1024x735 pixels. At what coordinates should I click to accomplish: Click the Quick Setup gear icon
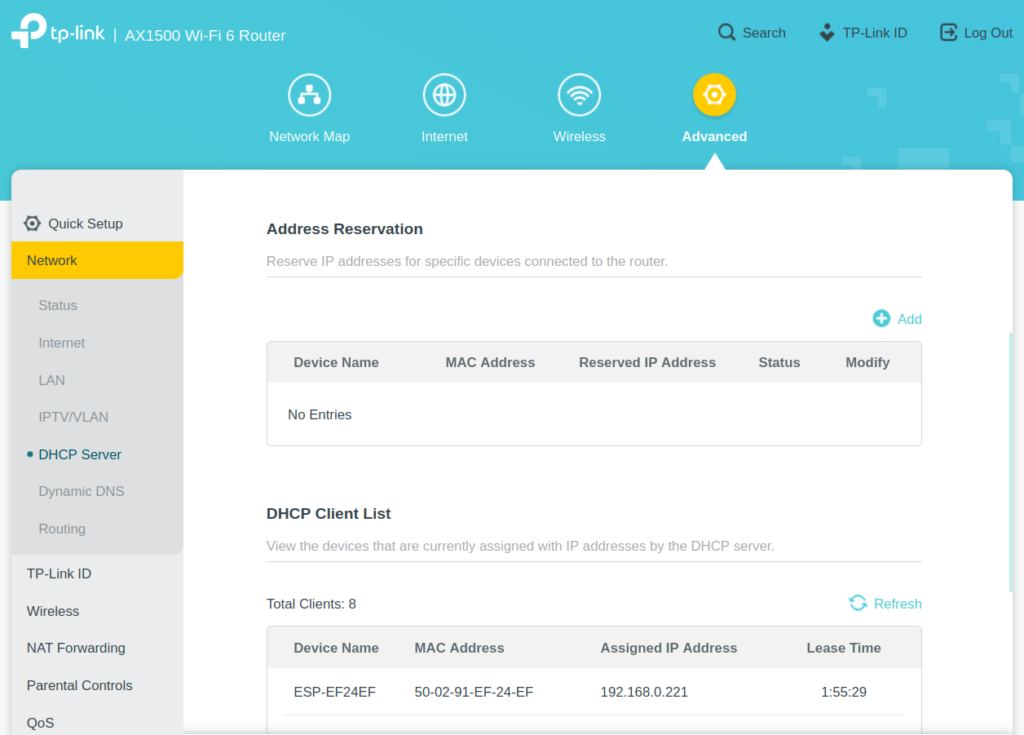tap(32, 223)
